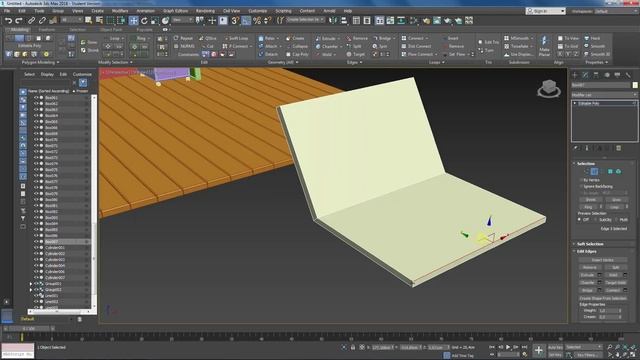Open the Animation menu
Viewport: 640px width, 360px height.
tap(145, 11)
